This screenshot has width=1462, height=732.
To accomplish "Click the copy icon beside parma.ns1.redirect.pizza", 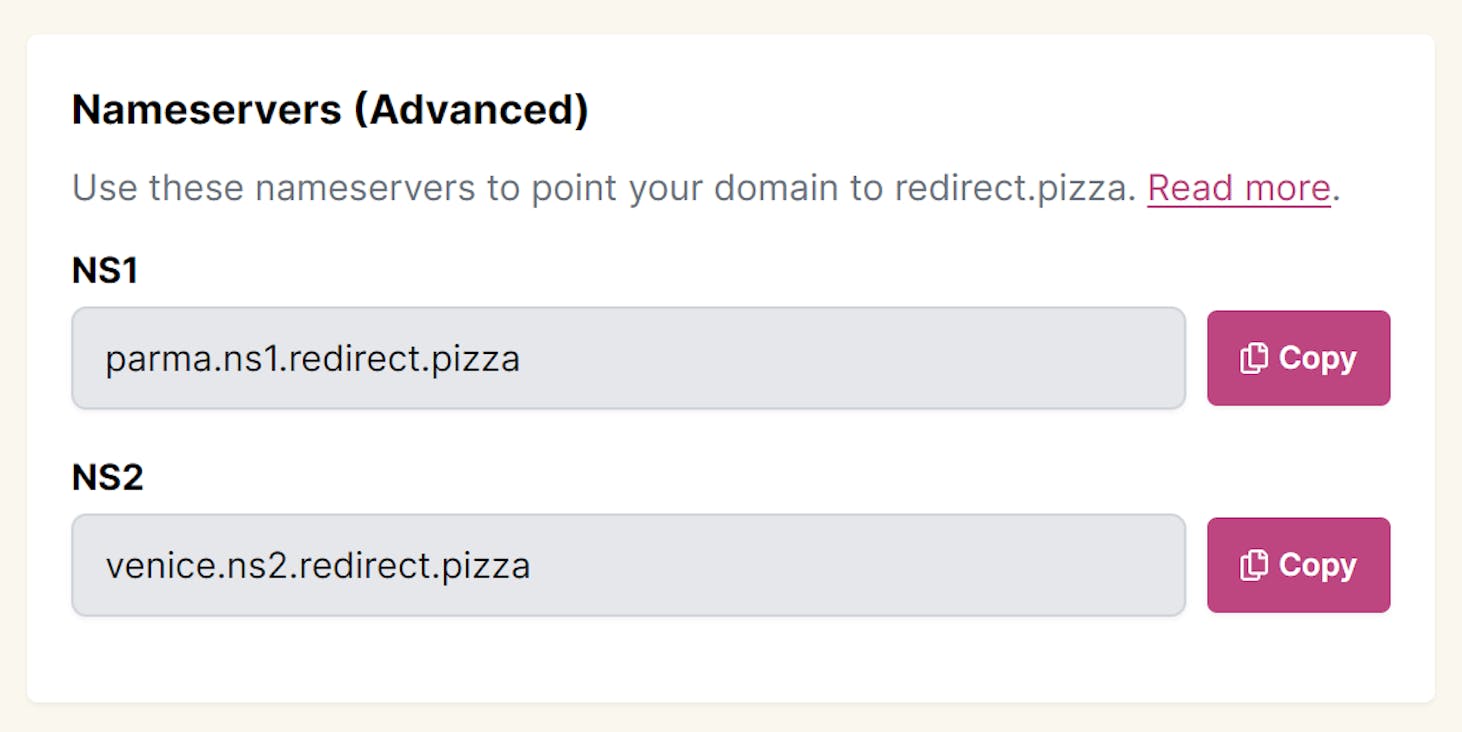I will coord(1254,358).
